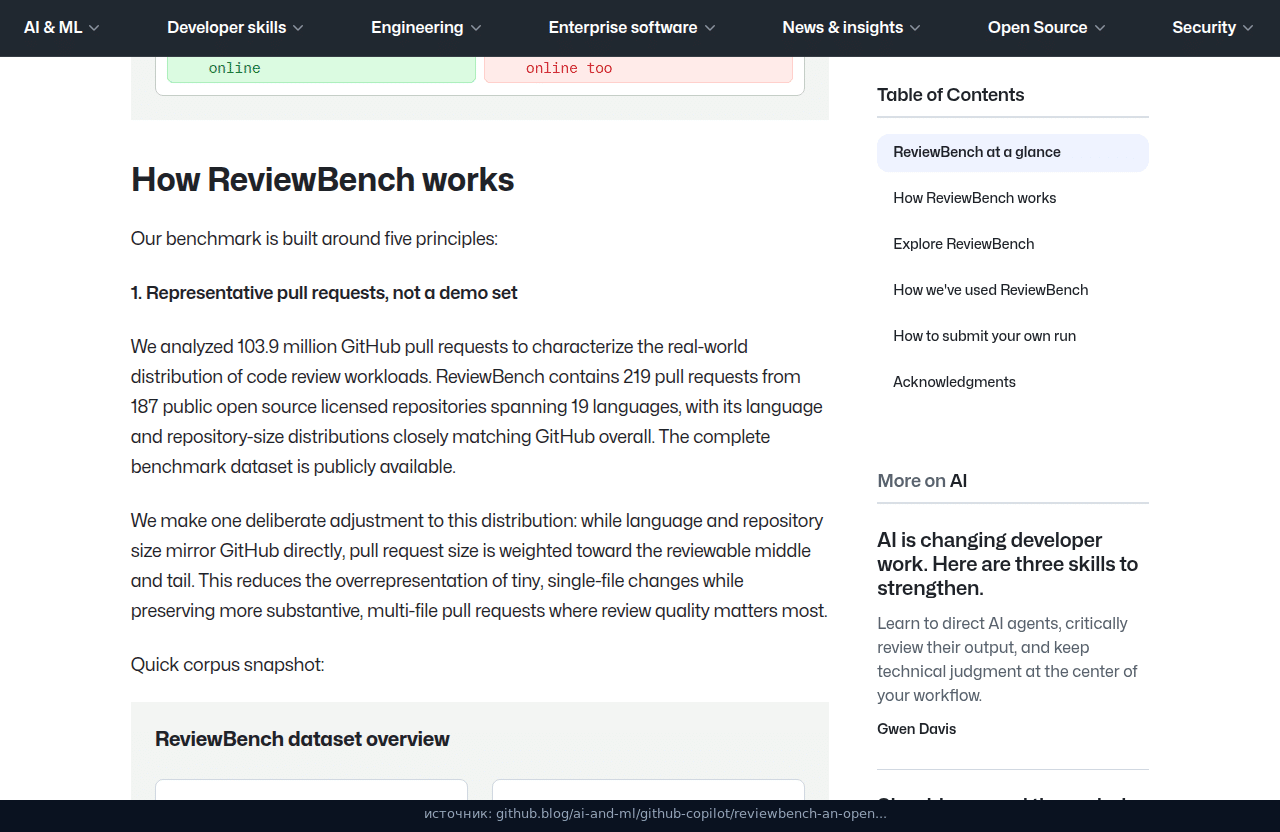Open the Open Source menu label

point(1038,28)
